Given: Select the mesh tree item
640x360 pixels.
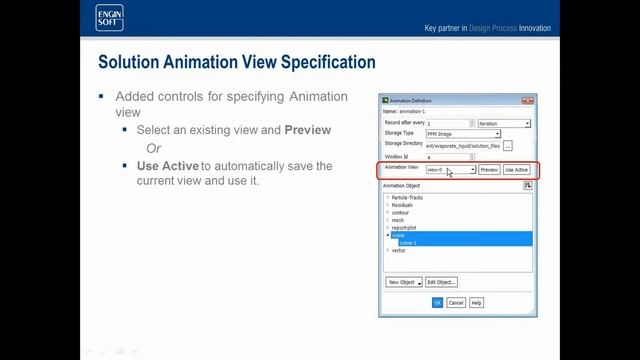Looking at the screenshot, I should click(x=398, y=220).
